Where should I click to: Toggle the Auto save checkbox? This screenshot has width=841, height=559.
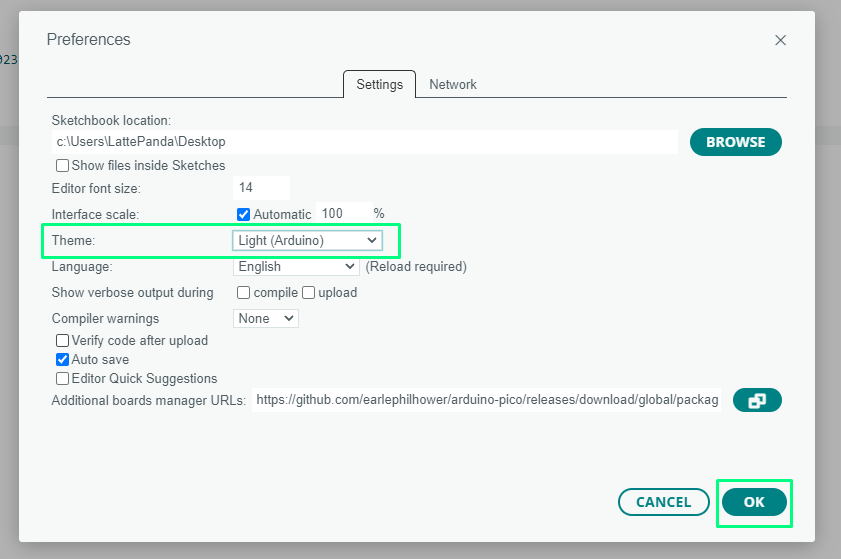pos(62,359)
